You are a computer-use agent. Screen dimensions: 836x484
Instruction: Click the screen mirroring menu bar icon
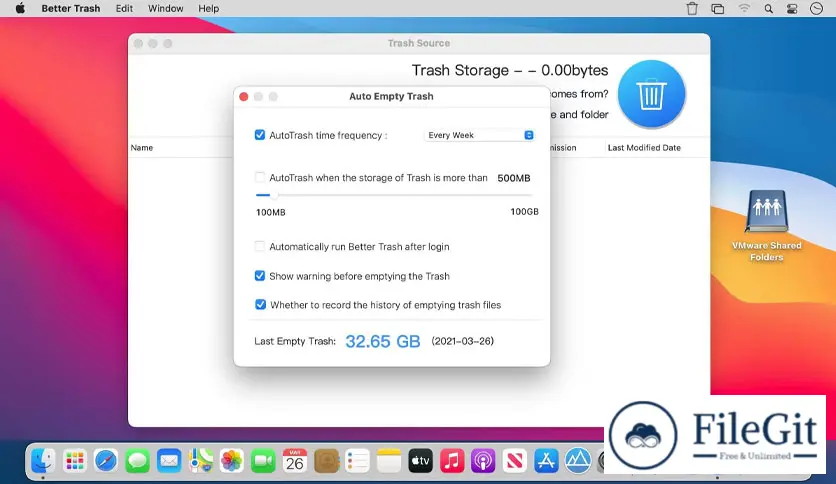pos(718,9)
